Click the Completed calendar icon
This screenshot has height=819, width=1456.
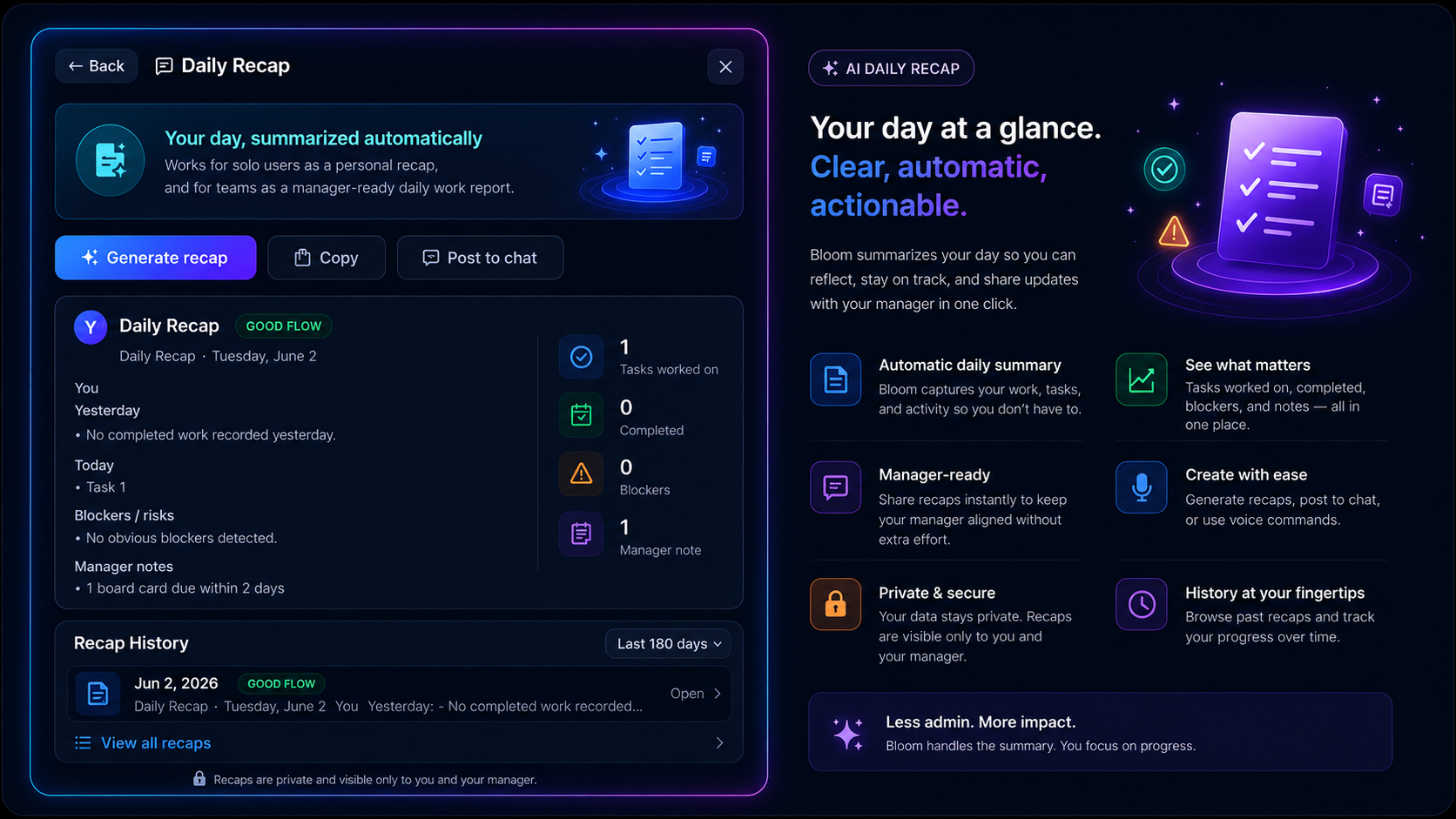(x=581, y=416)
